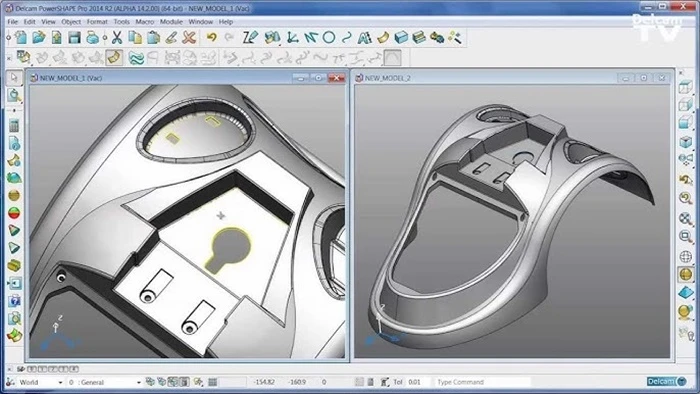This screenshot has width=700, height=394.
Task: Open the blue Solid block tool
Action: pos(401,37)
